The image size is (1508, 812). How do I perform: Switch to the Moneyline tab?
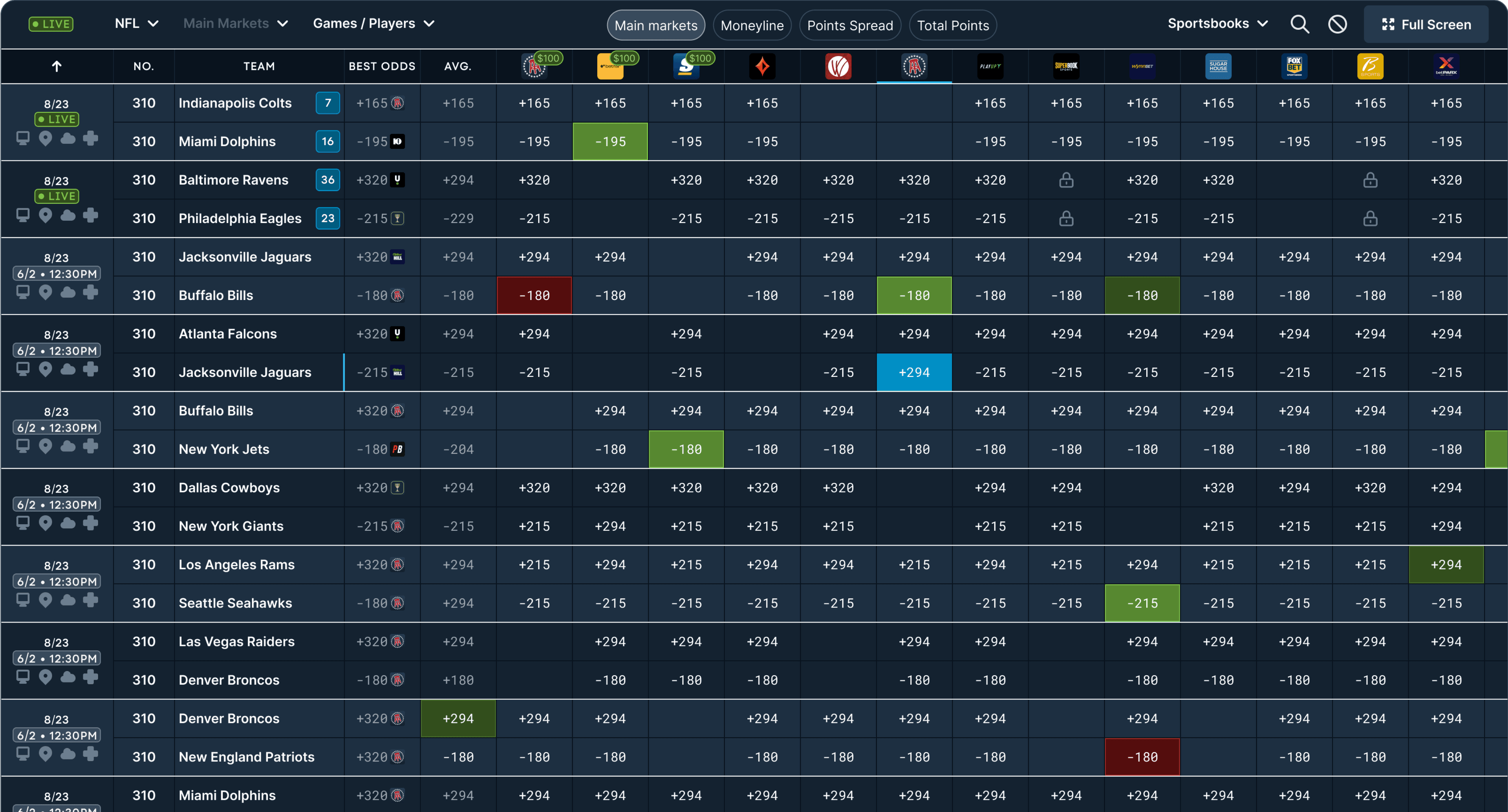pos(752,25)
